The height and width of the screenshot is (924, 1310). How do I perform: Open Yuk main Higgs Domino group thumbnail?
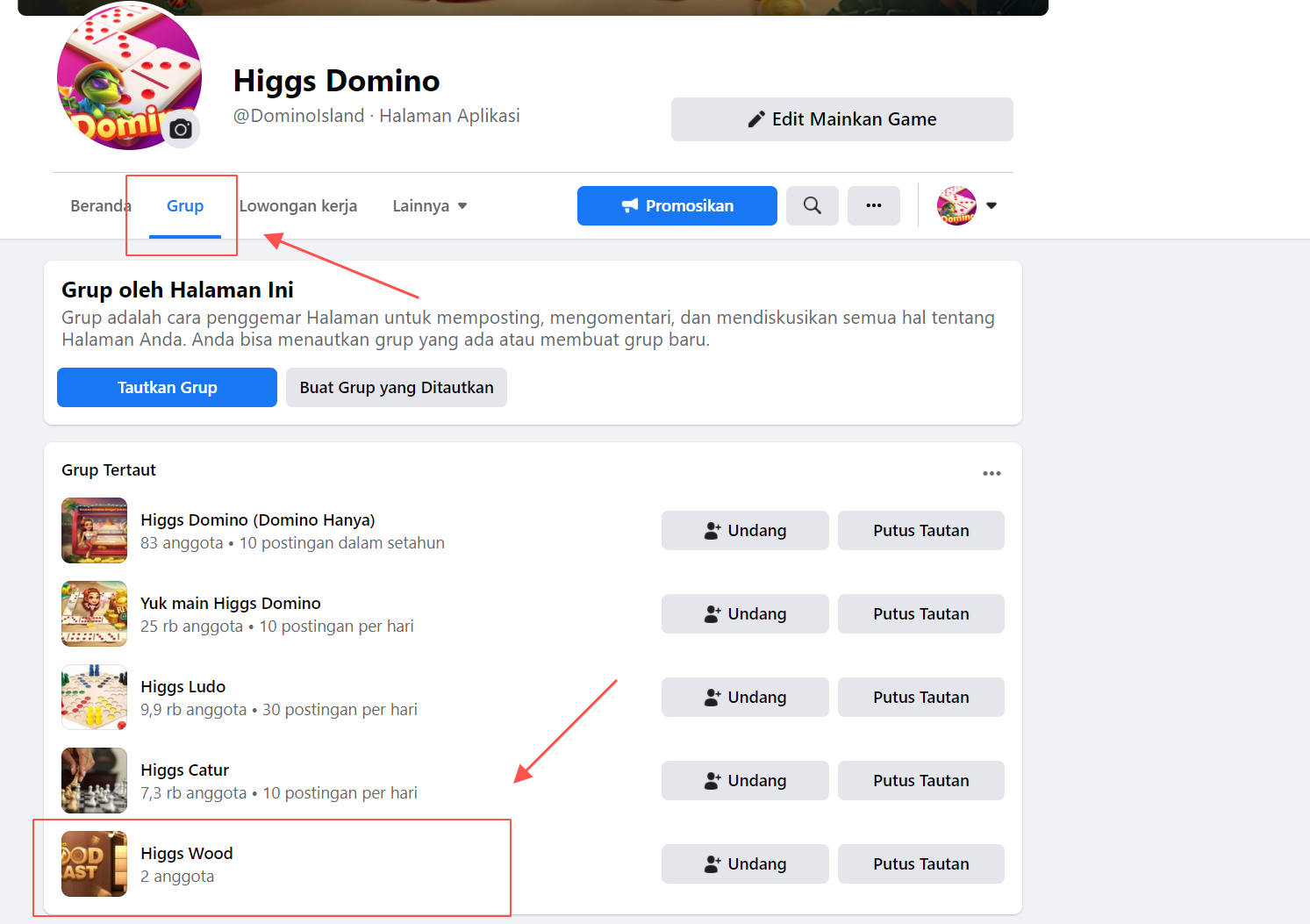point(95,614)
